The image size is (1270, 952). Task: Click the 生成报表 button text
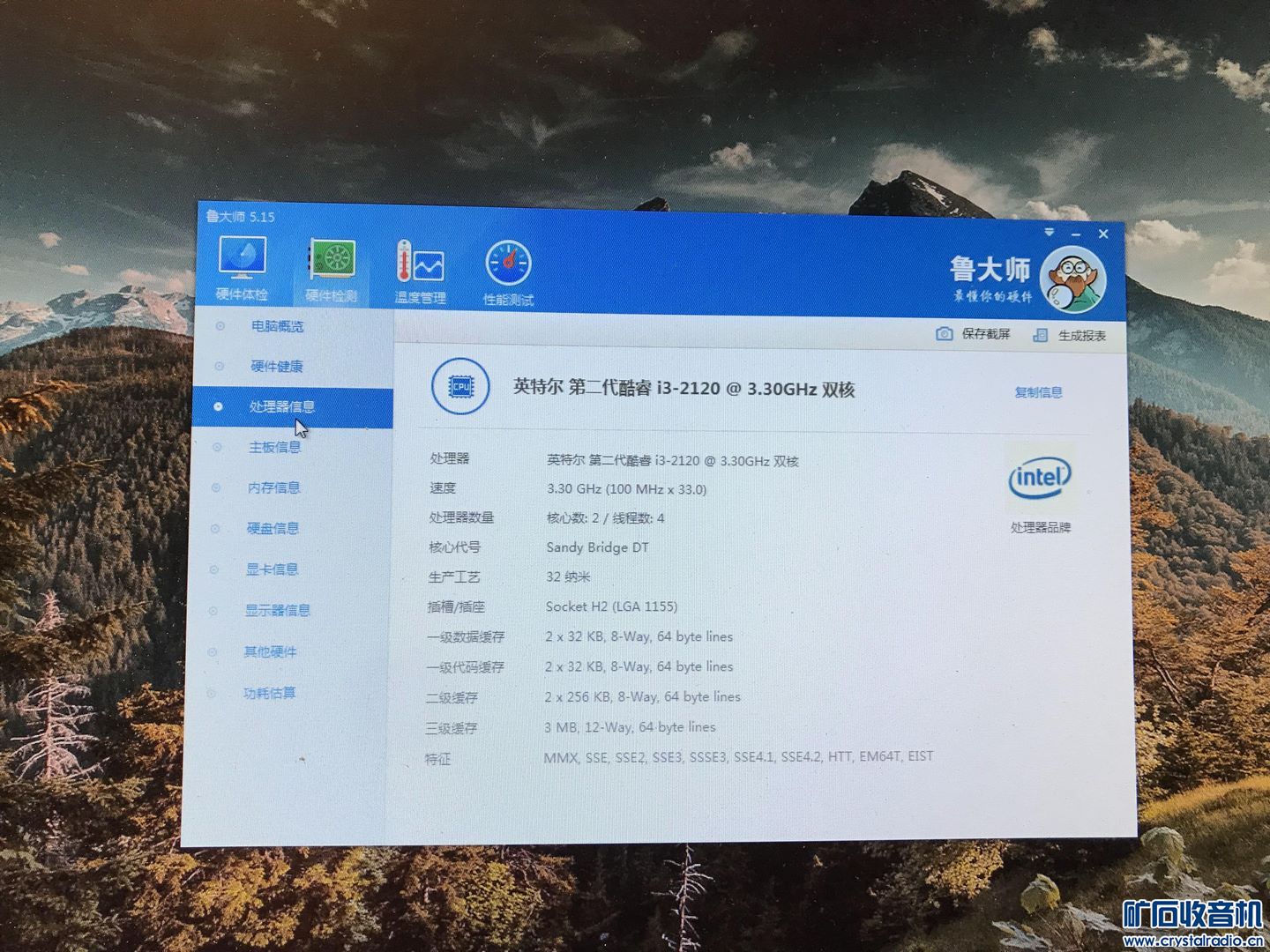pos(1081,336)
